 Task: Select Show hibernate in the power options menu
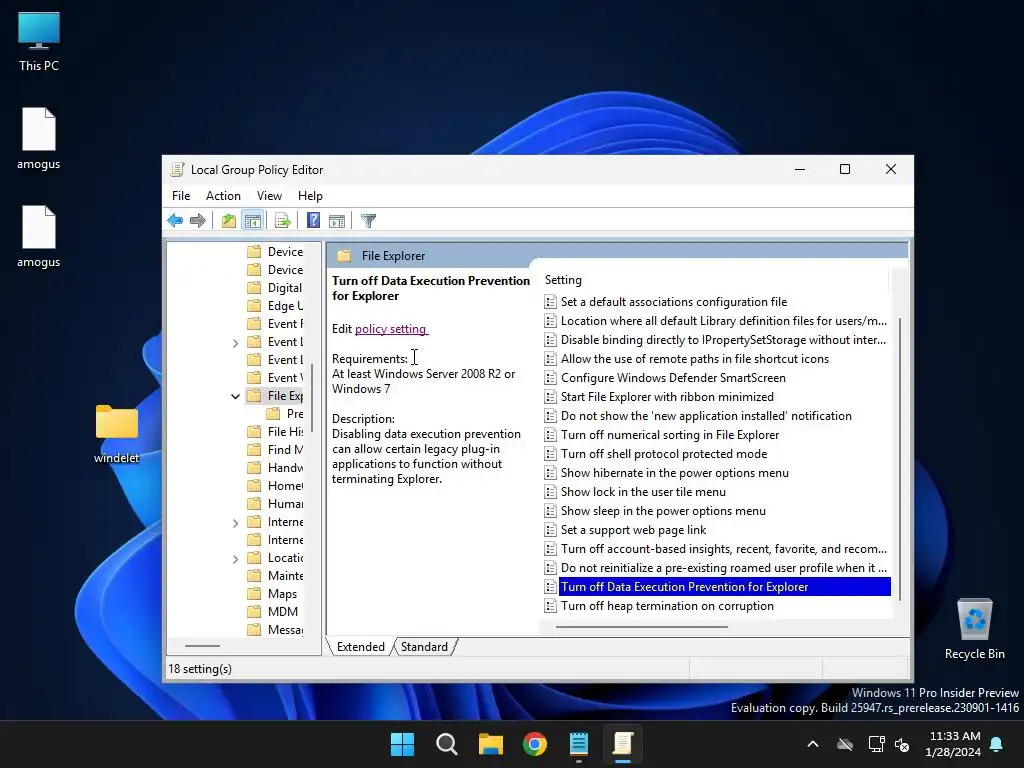[x=675, y=473]
